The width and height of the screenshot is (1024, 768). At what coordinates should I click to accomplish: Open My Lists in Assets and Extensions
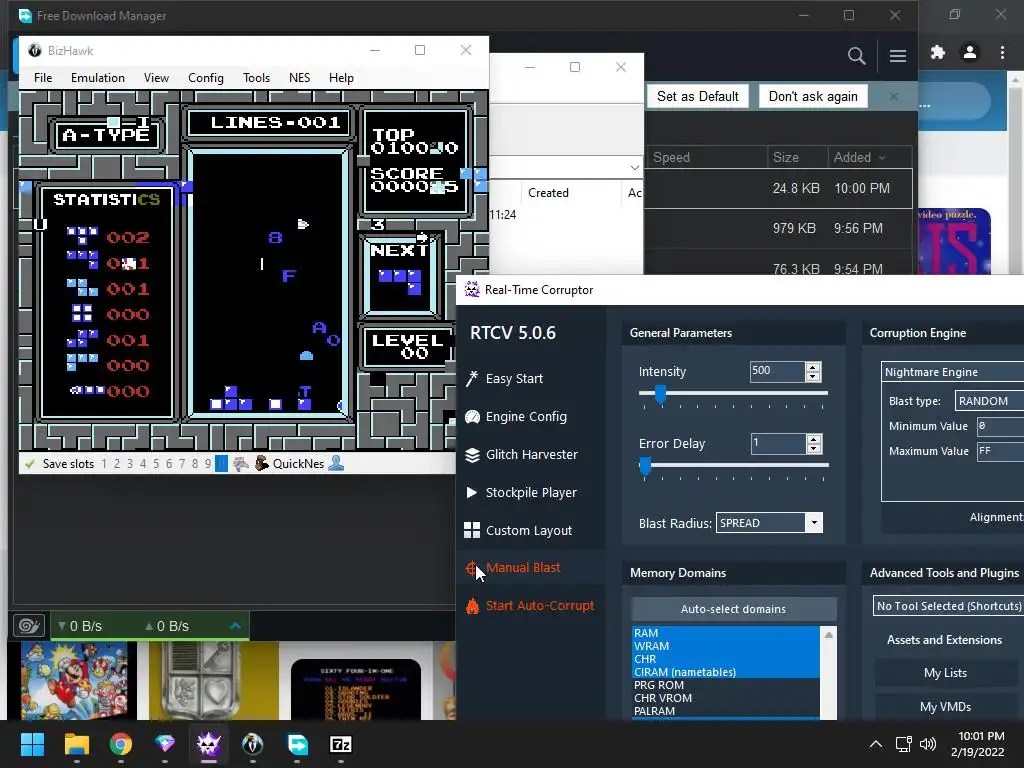pos(945,673)
